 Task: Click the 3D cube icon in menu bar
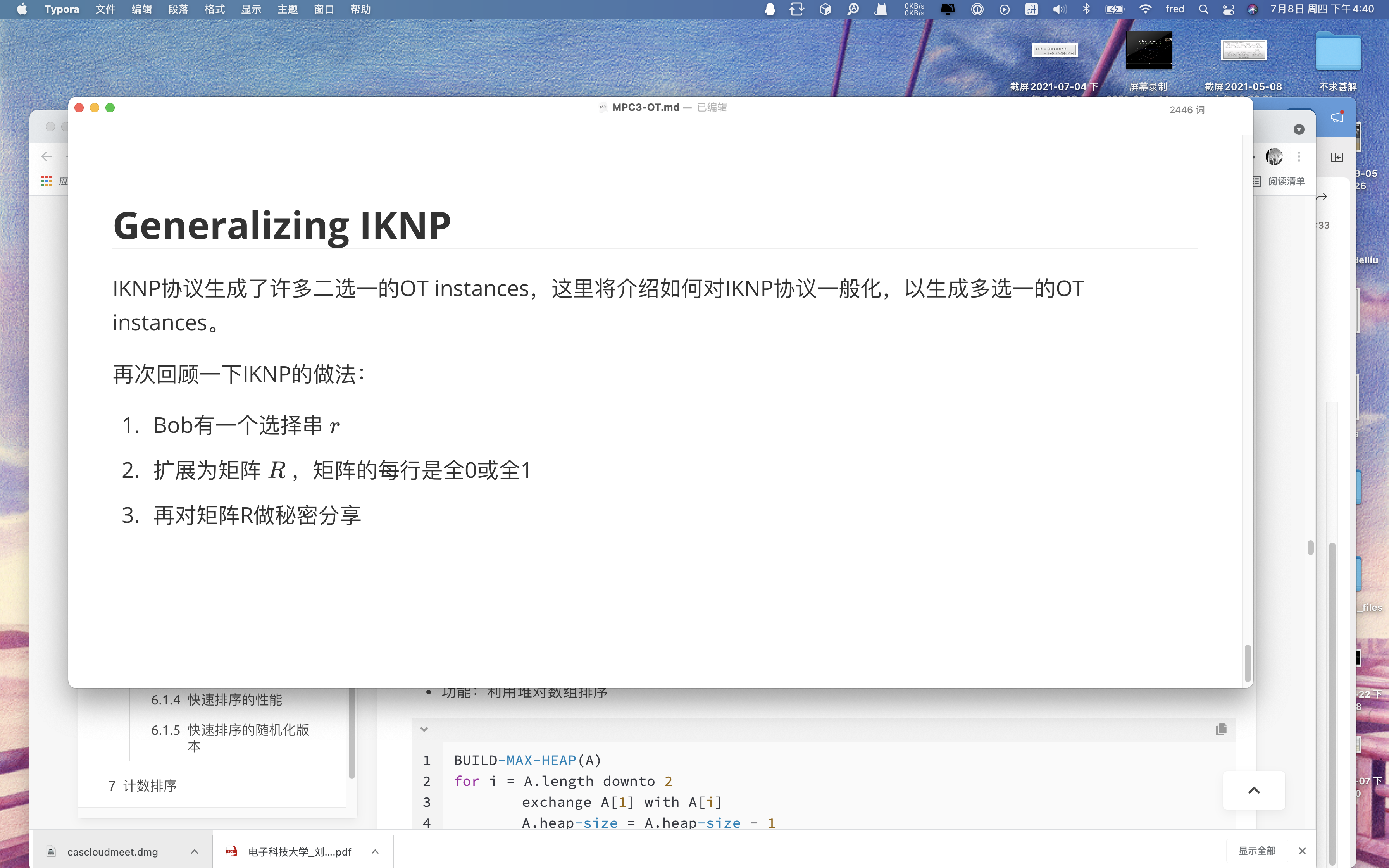[825, 9]
